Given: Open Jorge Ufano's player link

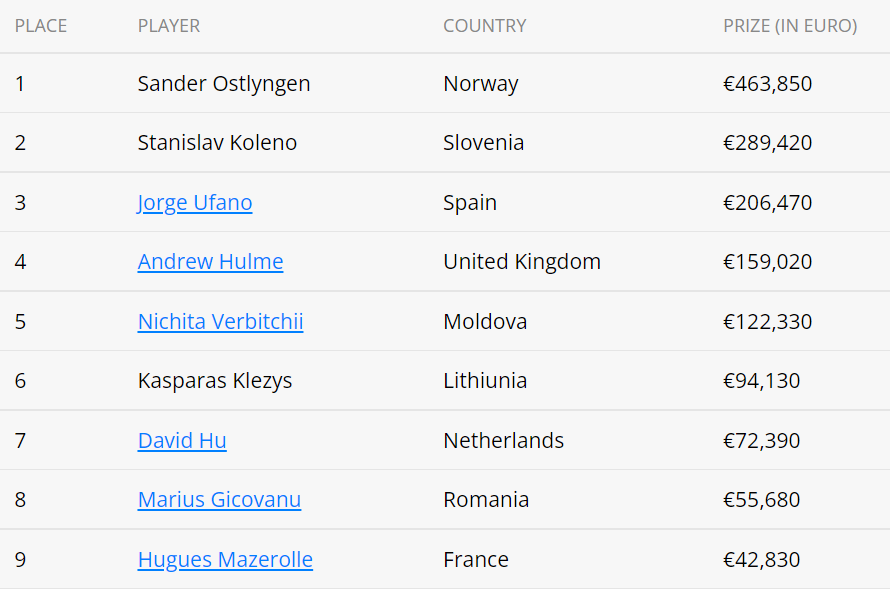Looking at the screenshot, I should 195,203.
